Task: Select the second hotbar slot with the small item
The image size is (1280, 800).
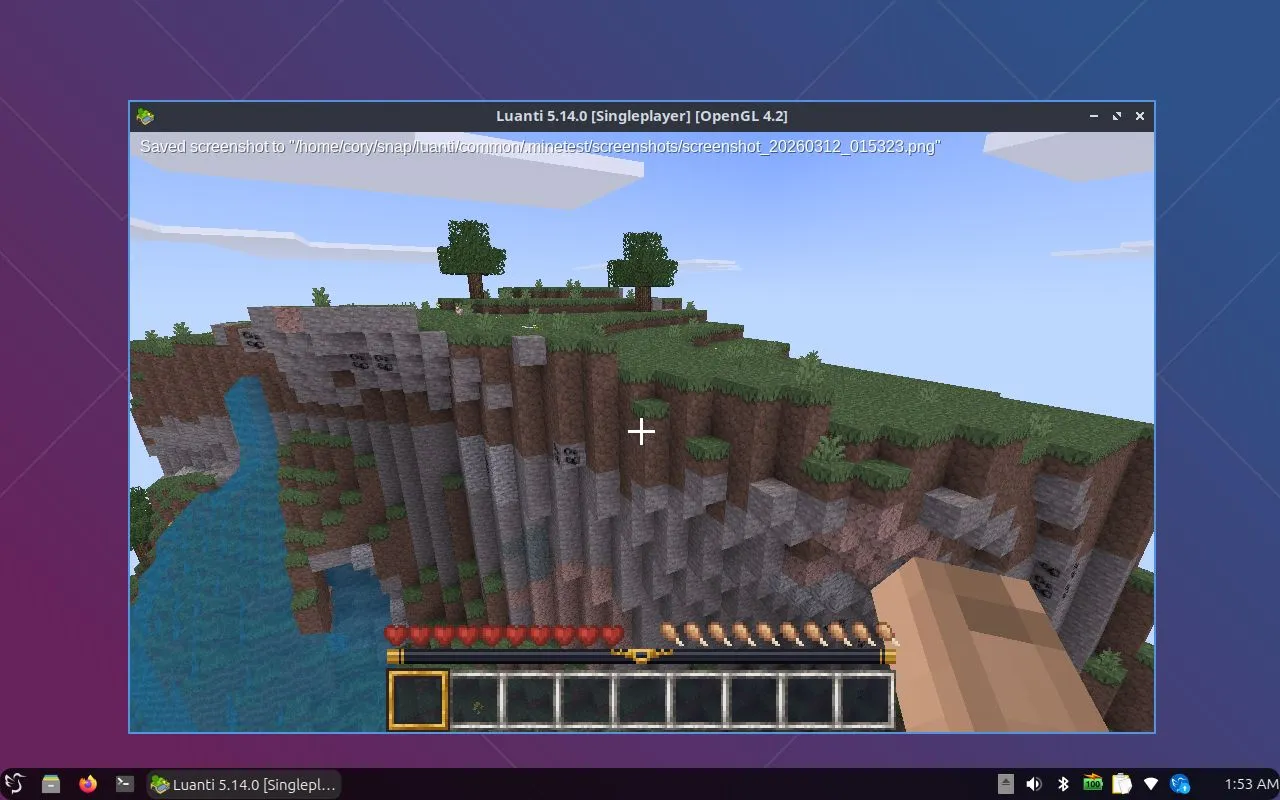Action: [477, 700]
